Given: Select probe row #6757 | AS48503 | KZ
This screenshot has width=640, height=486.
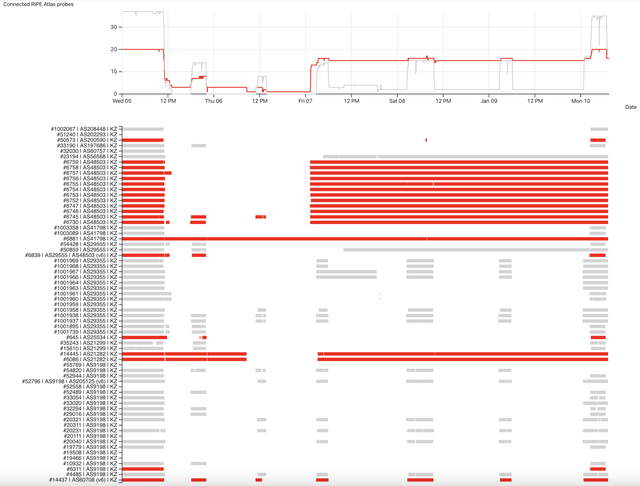Looking at the screenshot, I should coord(90,173).
